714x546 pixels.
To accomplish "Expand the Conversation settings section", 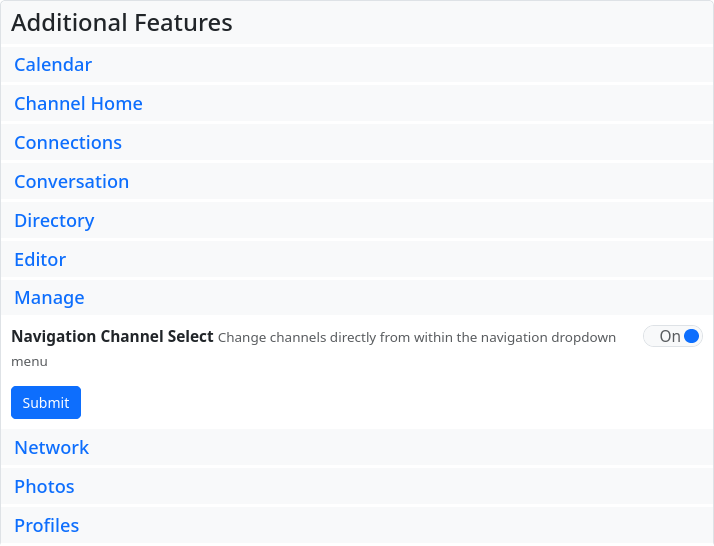I will pos(71,182).
